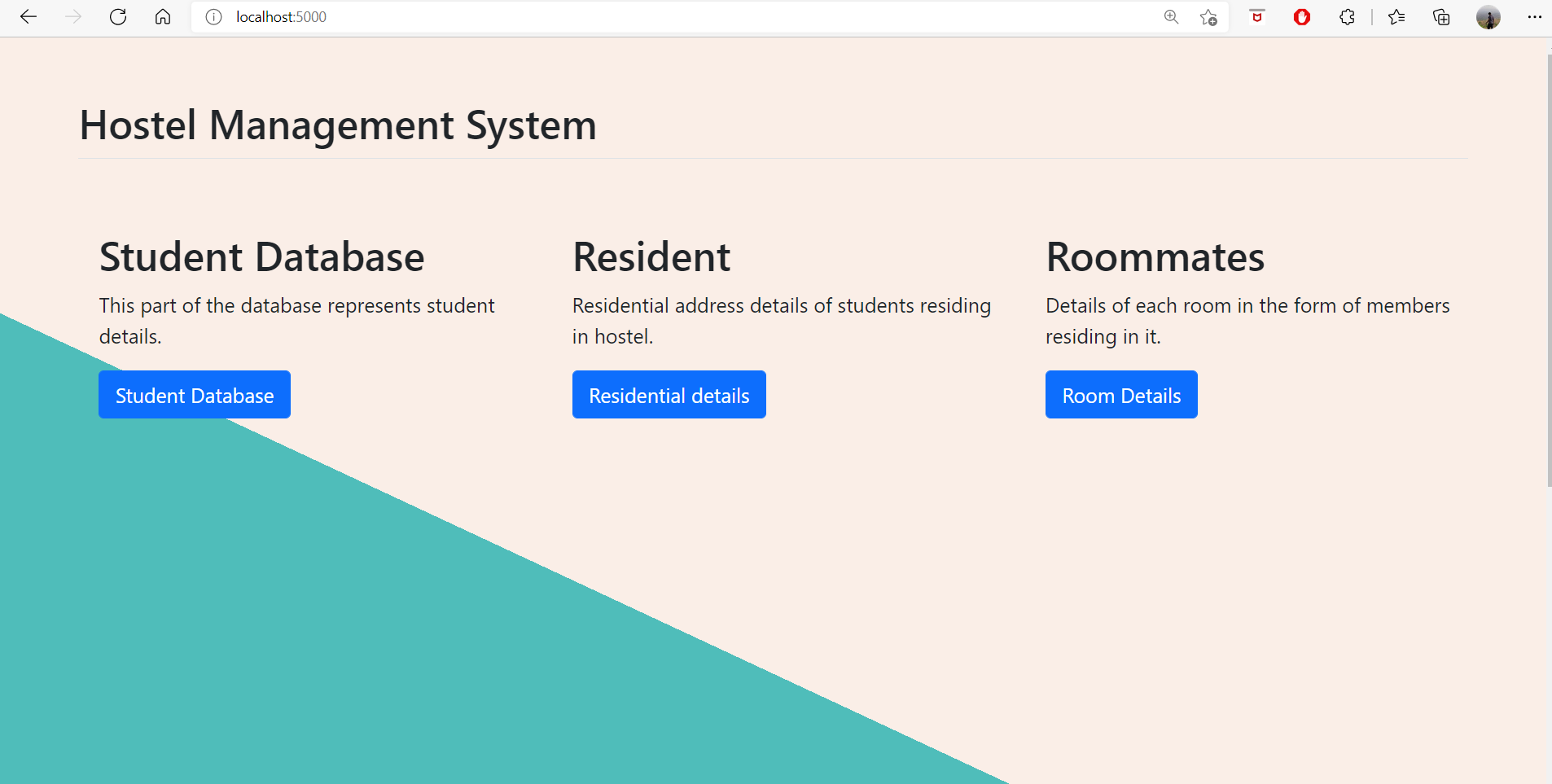This screenshot has width=1552, height=784.
Task: Click the Resident section heading
Action: 651,257
